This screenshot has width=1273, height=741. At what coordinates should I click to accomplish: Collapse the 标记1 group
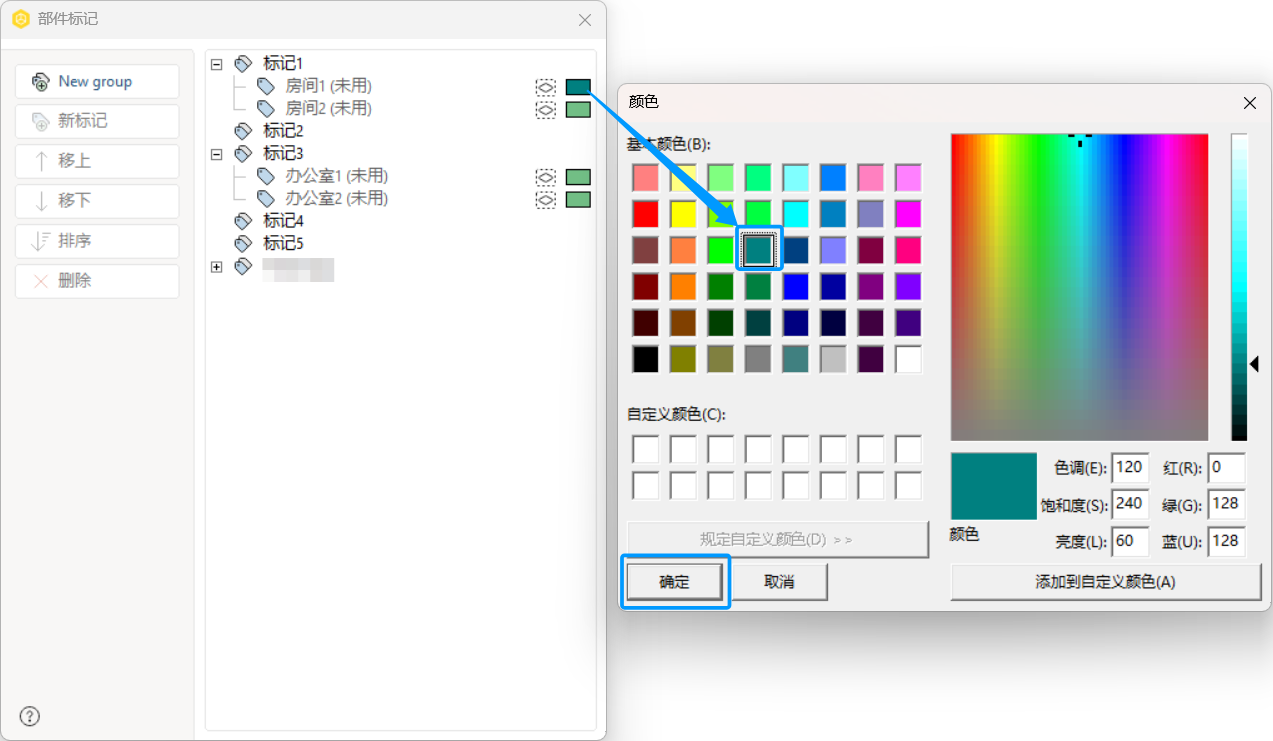click(216, 63)
